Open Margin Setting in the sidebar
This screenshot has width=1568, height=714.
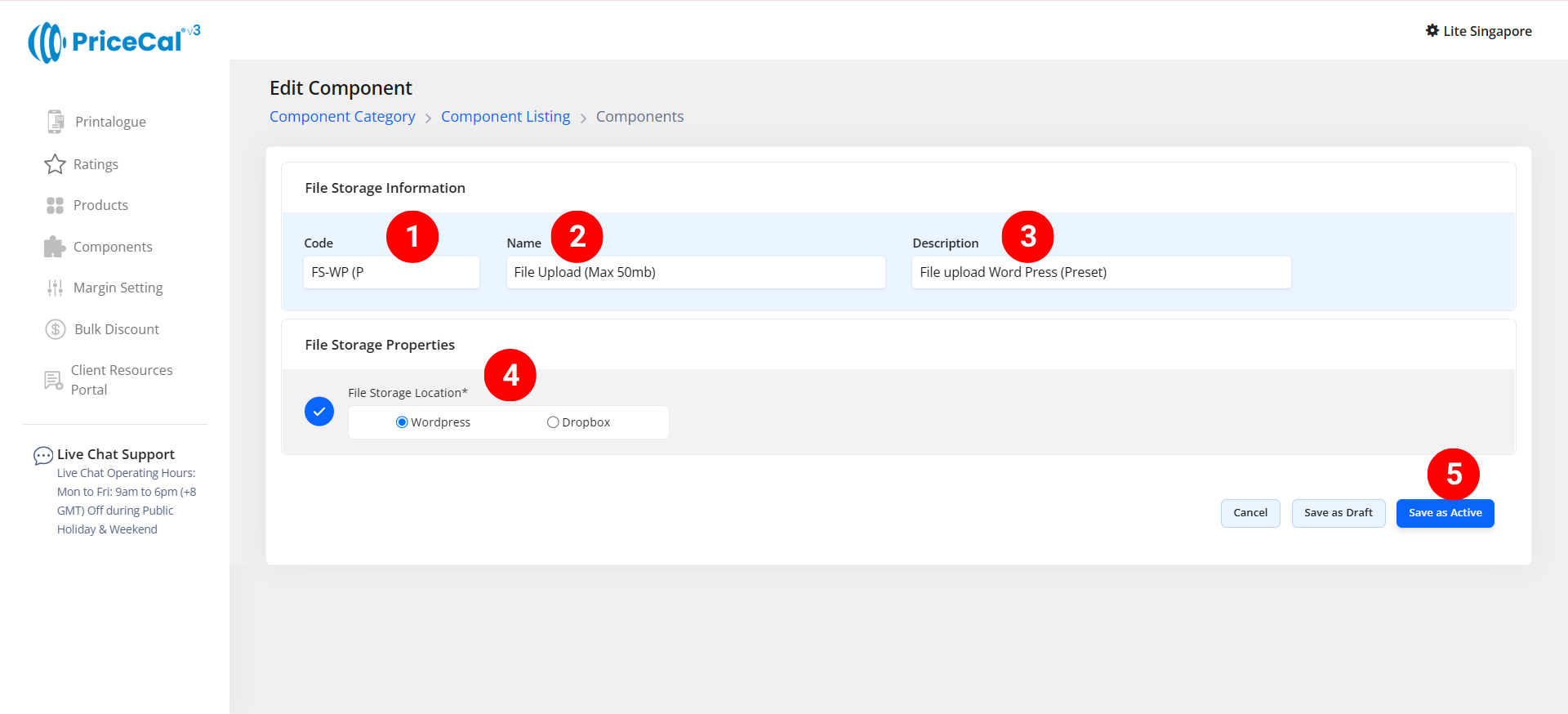(118, 288)
